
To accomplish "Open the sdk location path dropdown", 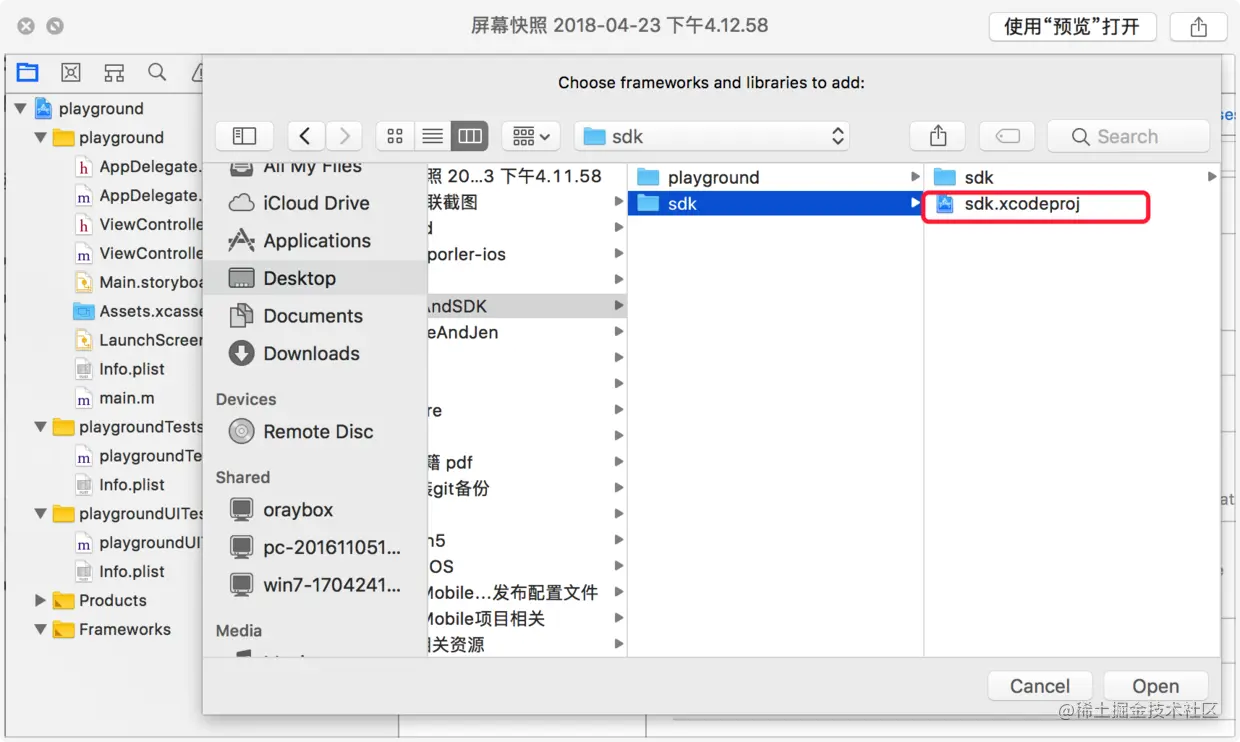I will (712, 136).
